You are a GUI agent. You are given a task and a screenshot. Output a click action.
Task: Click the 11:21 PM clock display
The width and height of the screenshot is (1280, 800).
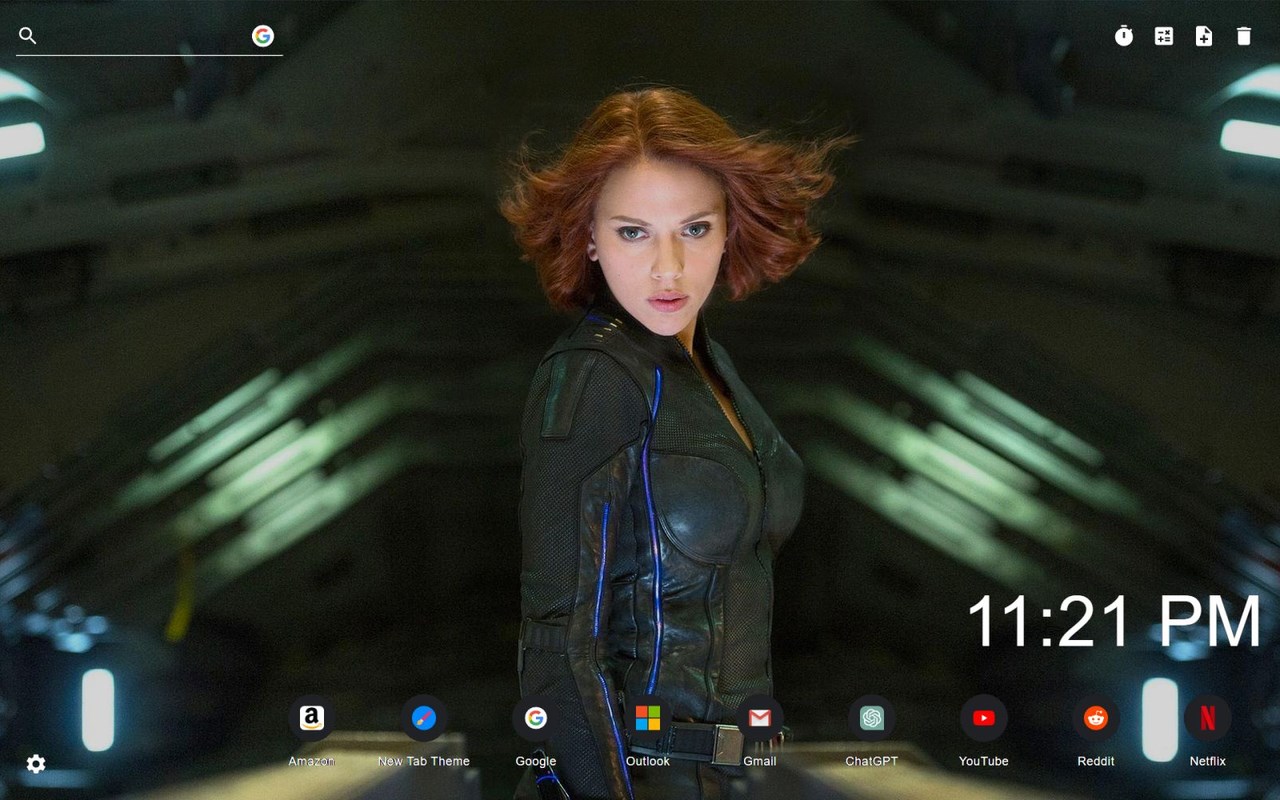1113,621
